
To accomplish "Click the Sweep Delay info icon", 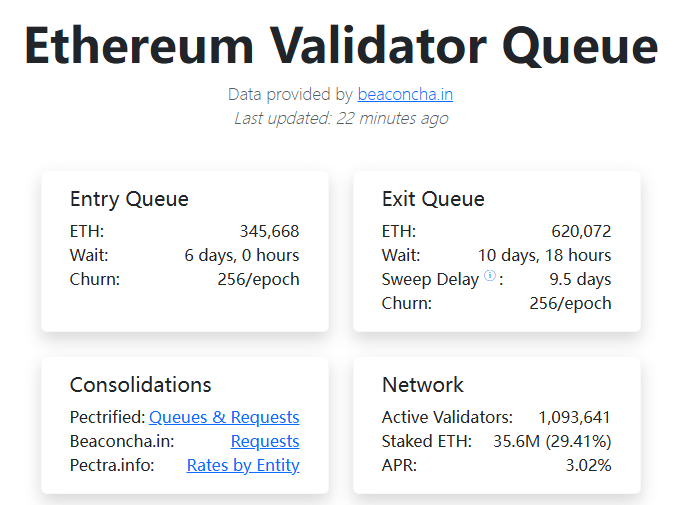I will 490,275.
